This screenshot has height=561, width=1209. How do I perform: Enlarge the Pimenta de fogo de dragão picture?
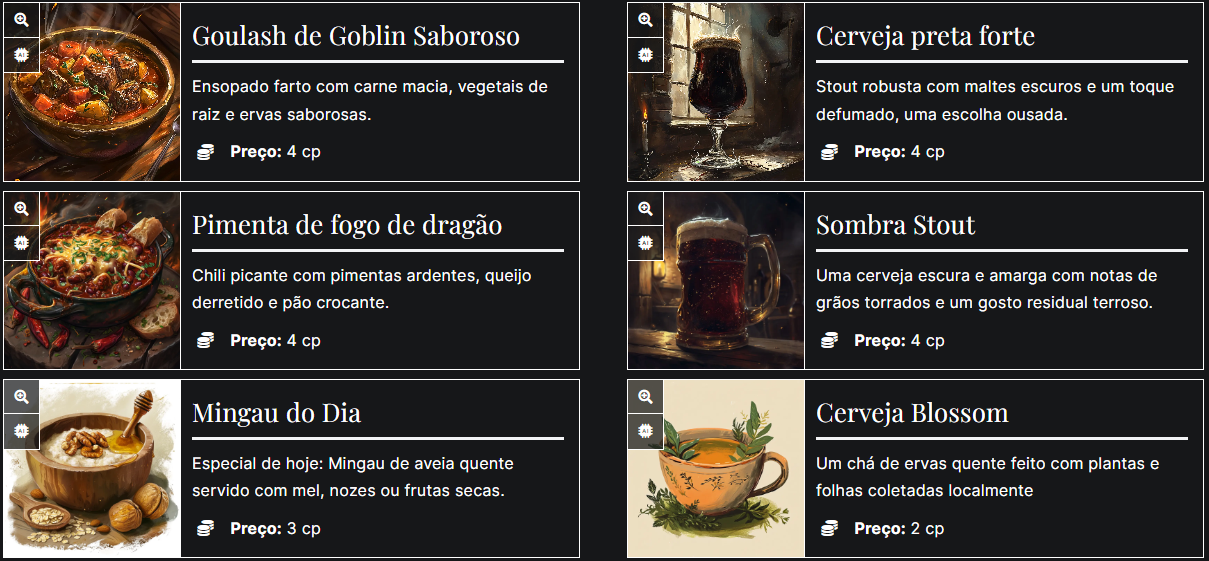click(x=21, y=209)
